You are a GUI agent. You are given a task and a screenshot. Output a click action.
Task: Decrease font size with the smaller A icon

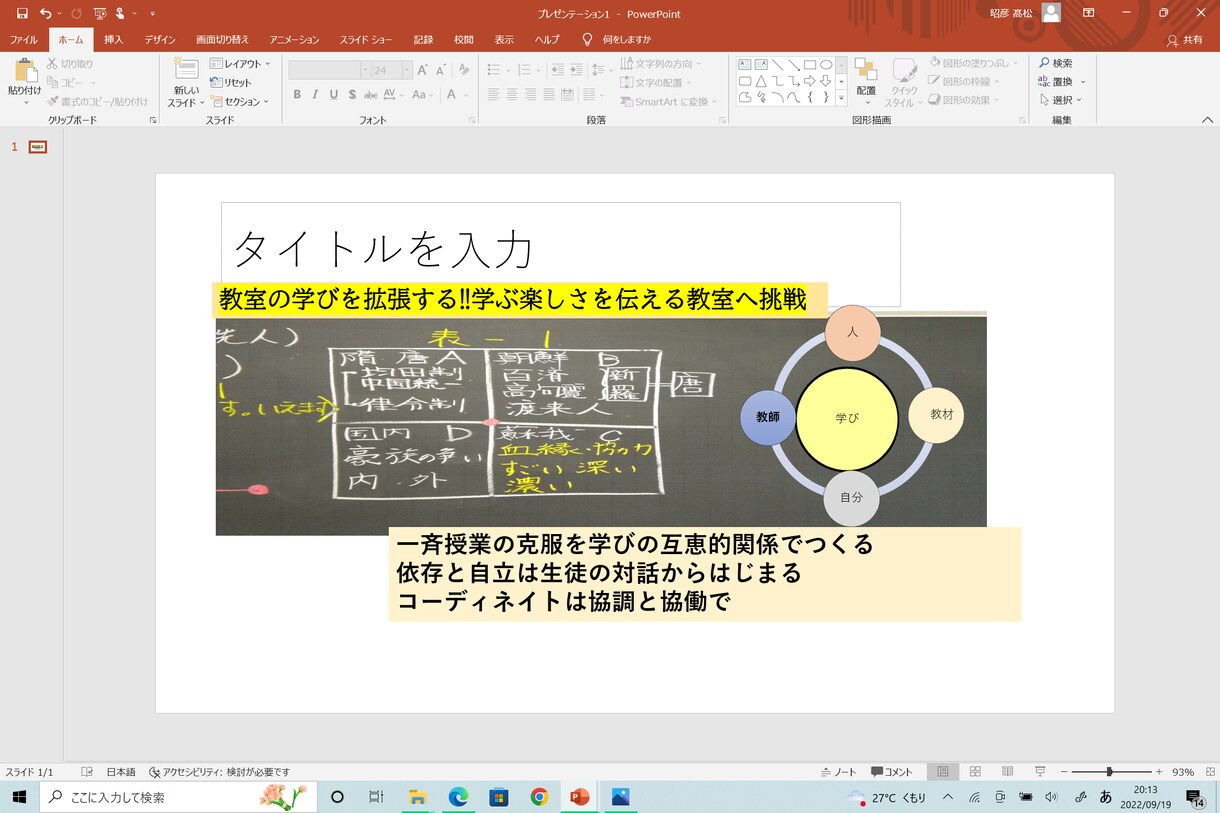click(x=440, y=70)
